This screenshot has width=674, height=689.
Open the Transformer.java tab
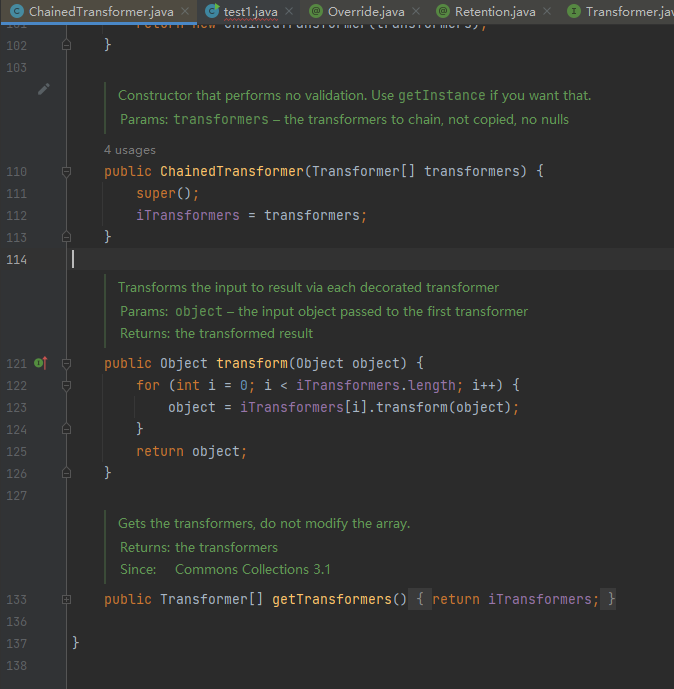[x=628, y=12]
